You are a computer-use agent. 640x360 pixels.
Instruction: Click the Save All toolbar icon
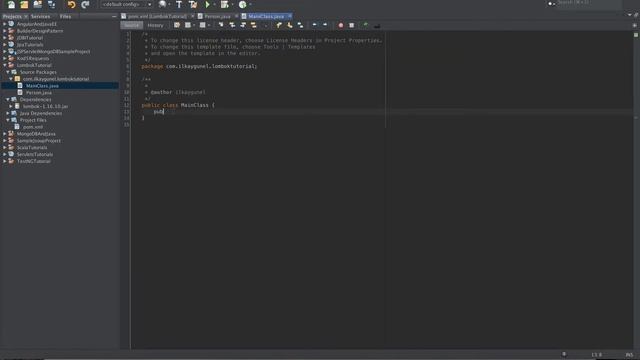[51, 4]
